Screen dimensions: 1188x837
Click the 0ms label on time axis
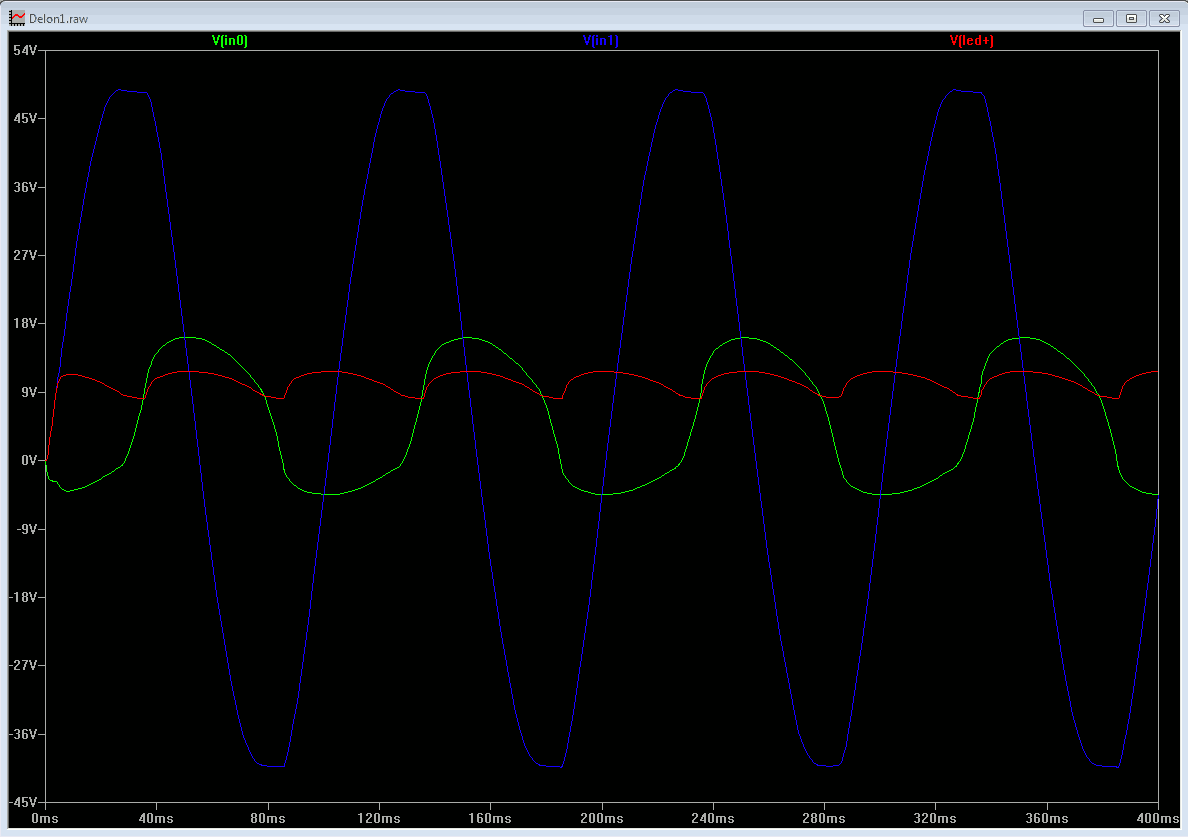tap(45, 818)
